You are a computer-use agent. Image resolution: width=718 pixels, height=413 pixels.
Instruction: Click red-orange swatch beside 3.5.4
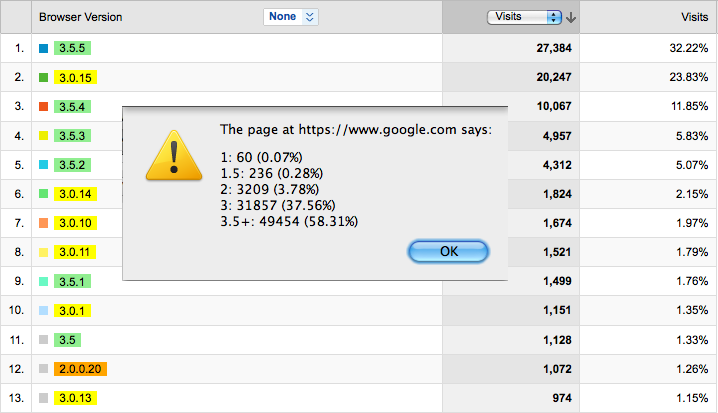point(44,107)
